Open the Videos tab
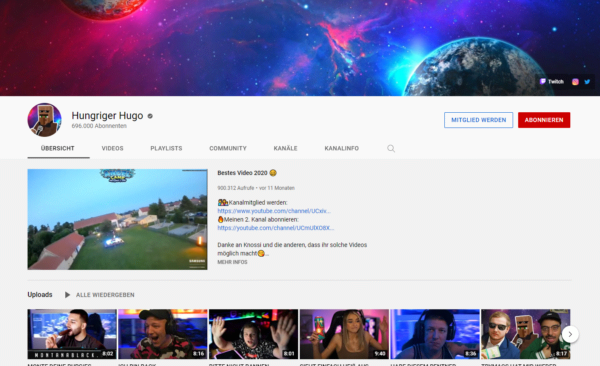 click(x=112, y=148)
